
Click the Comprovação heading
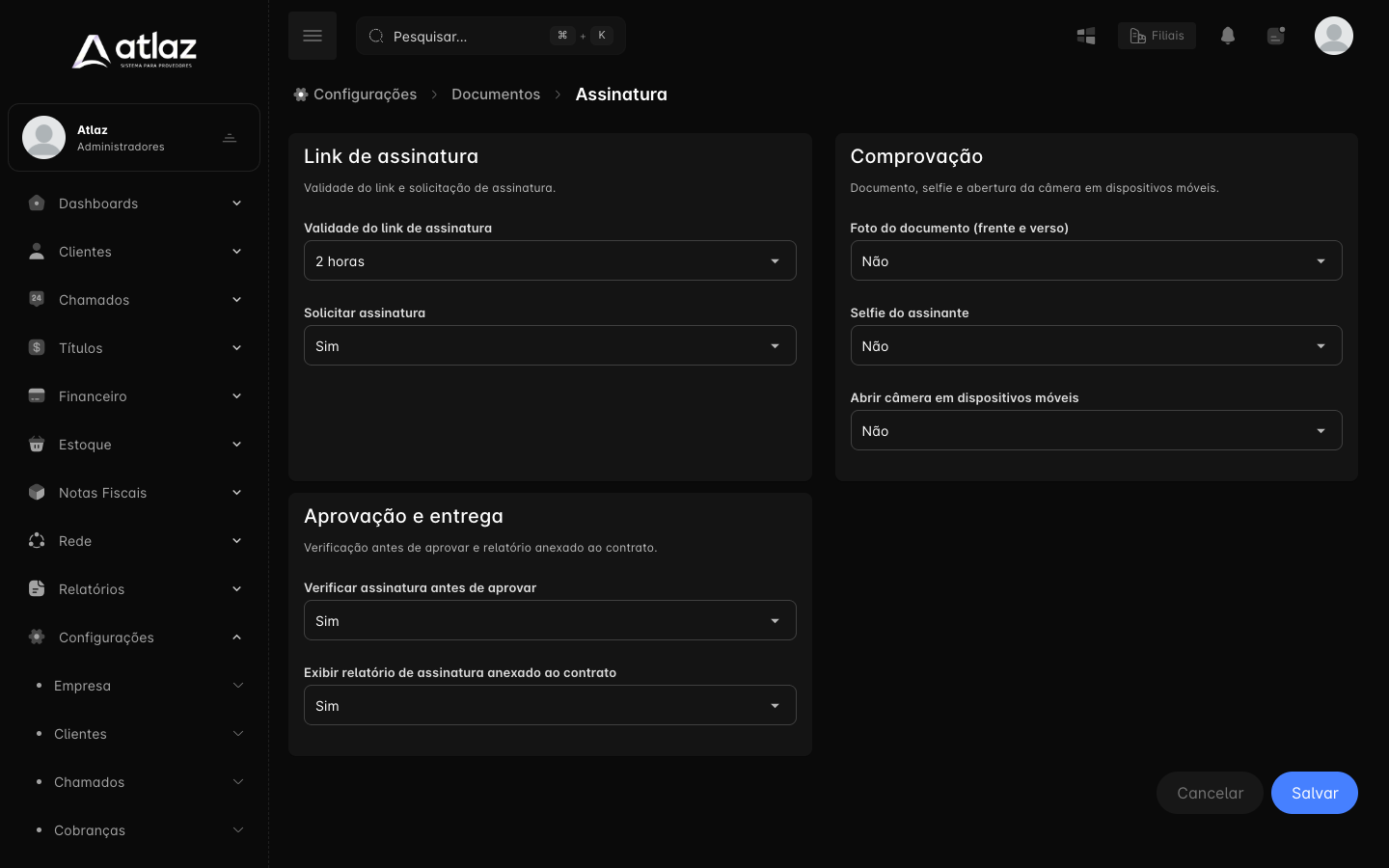[916, 156]
